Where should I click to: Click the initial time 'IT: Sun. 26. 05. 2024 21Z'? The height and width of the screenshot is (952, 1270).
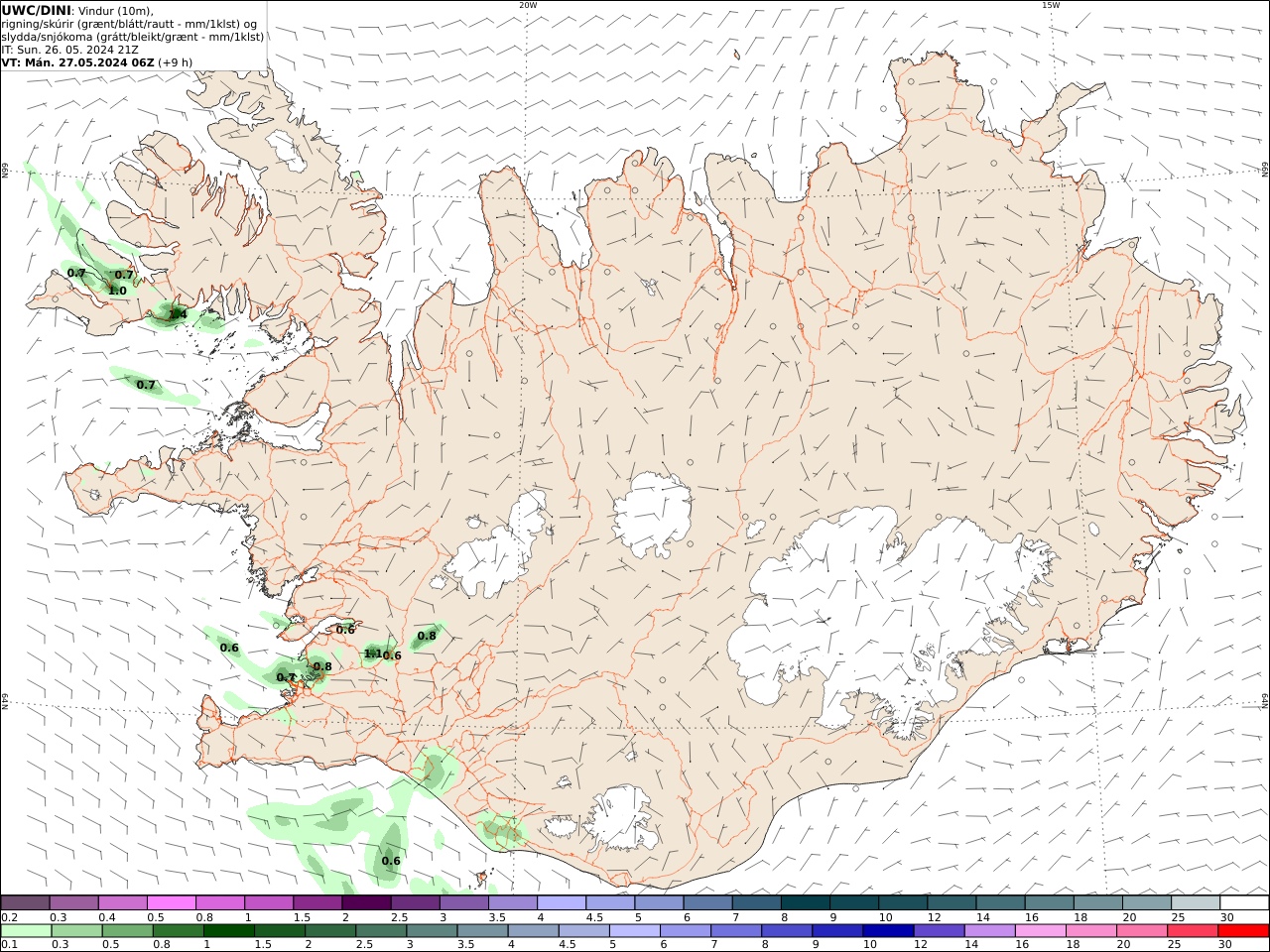pos(70,50)
